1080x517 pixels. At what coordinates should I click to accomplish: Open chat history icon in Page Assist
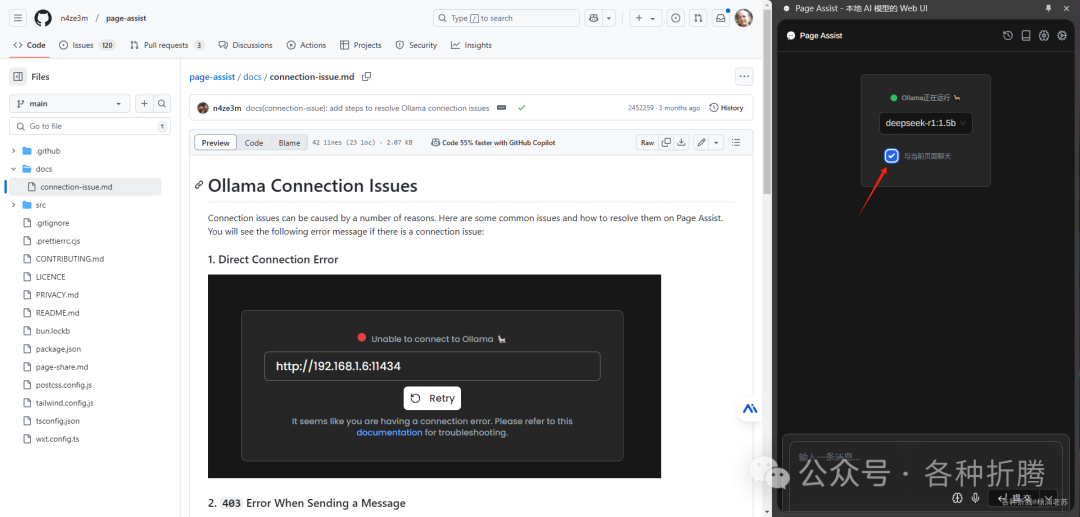coord(1008,36)
